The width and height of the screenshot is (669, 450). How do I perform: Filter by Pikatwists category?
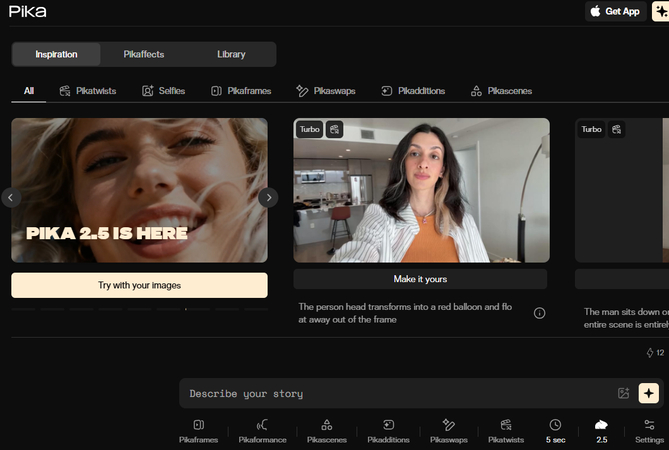coord(87,91)
